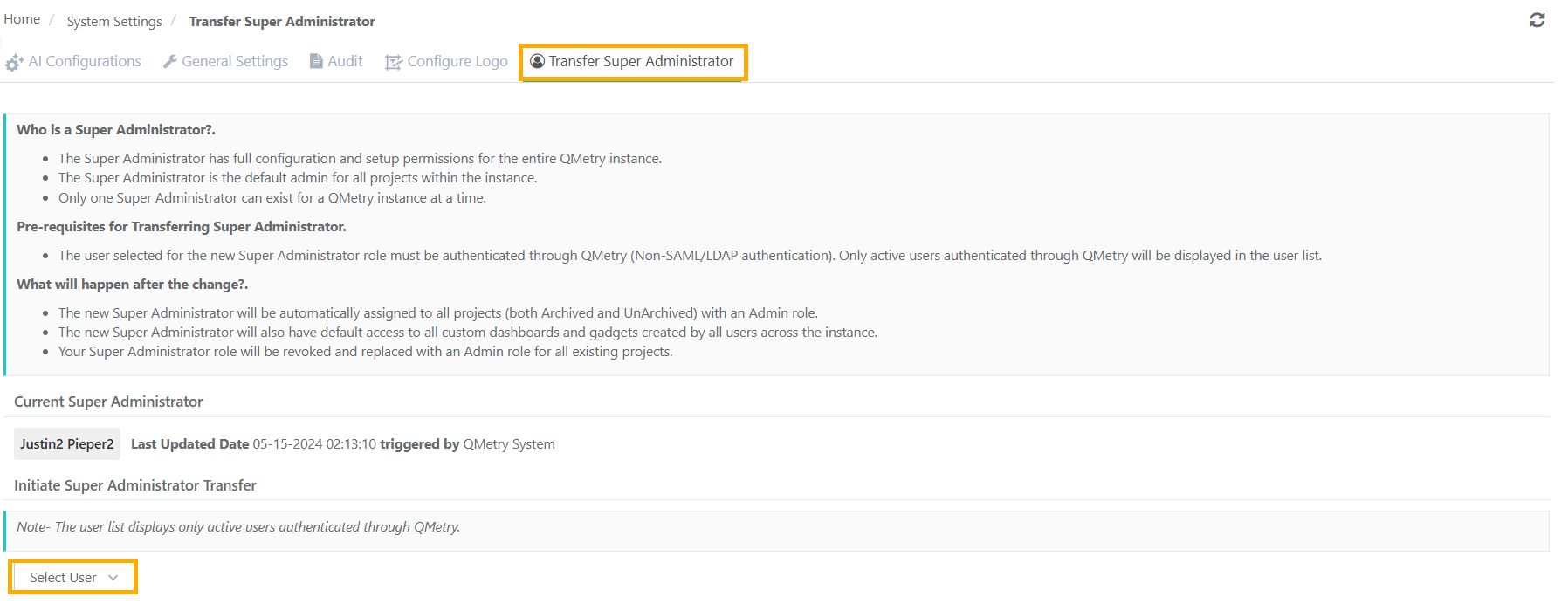The width and height of the screenshot is (1568, 611).
Task: Click the Current Super Administrator heading
Action: click(x=108, y=402)
